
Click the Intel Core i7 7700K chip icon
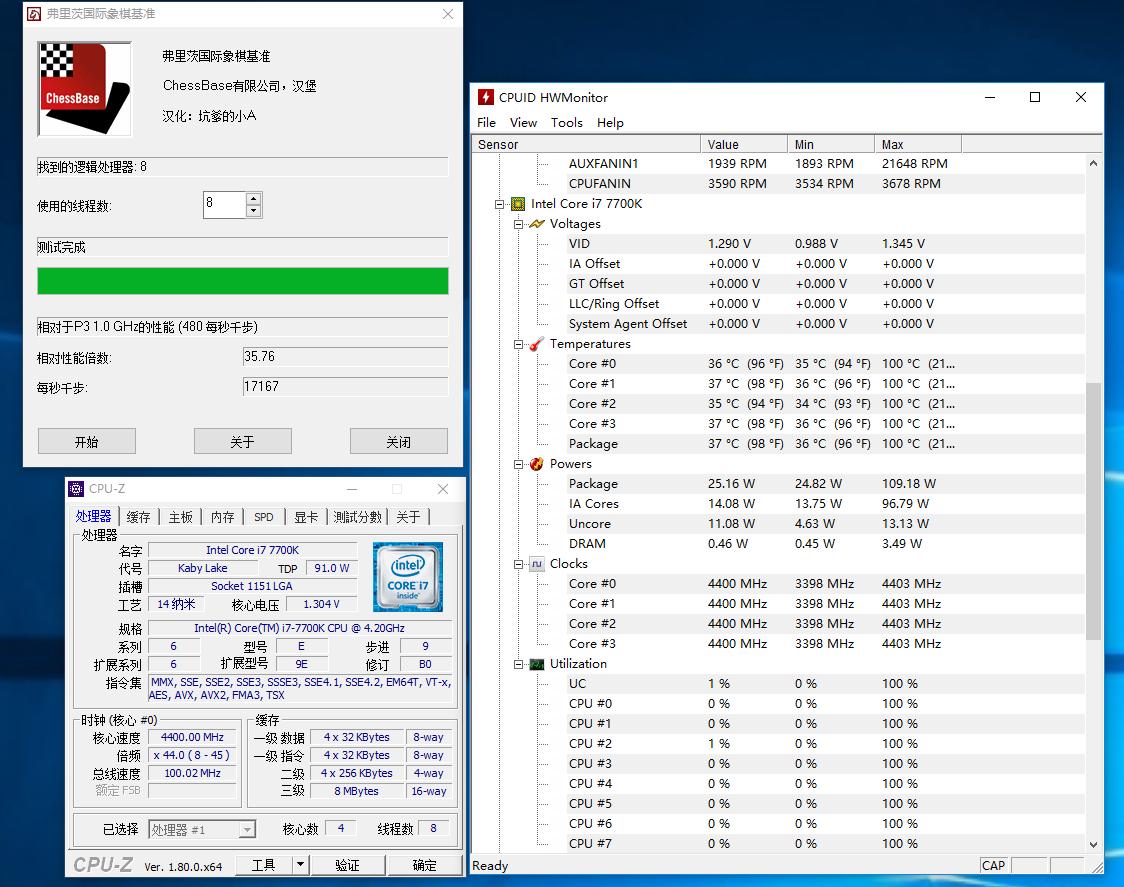518,204
